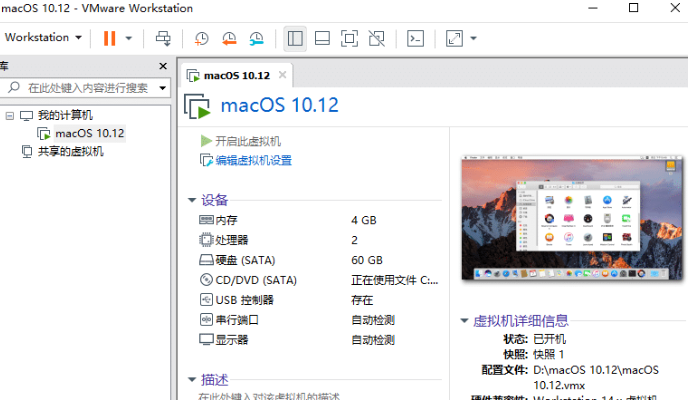The image size is (688, 400).
Task: Open the 处理器 device entry
Action: [232, 240]
